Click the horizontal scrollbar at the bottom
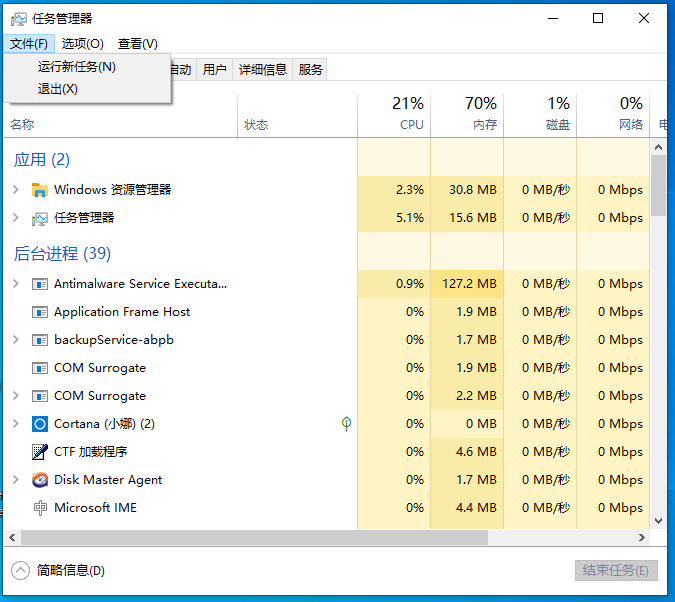 [250, 537]
